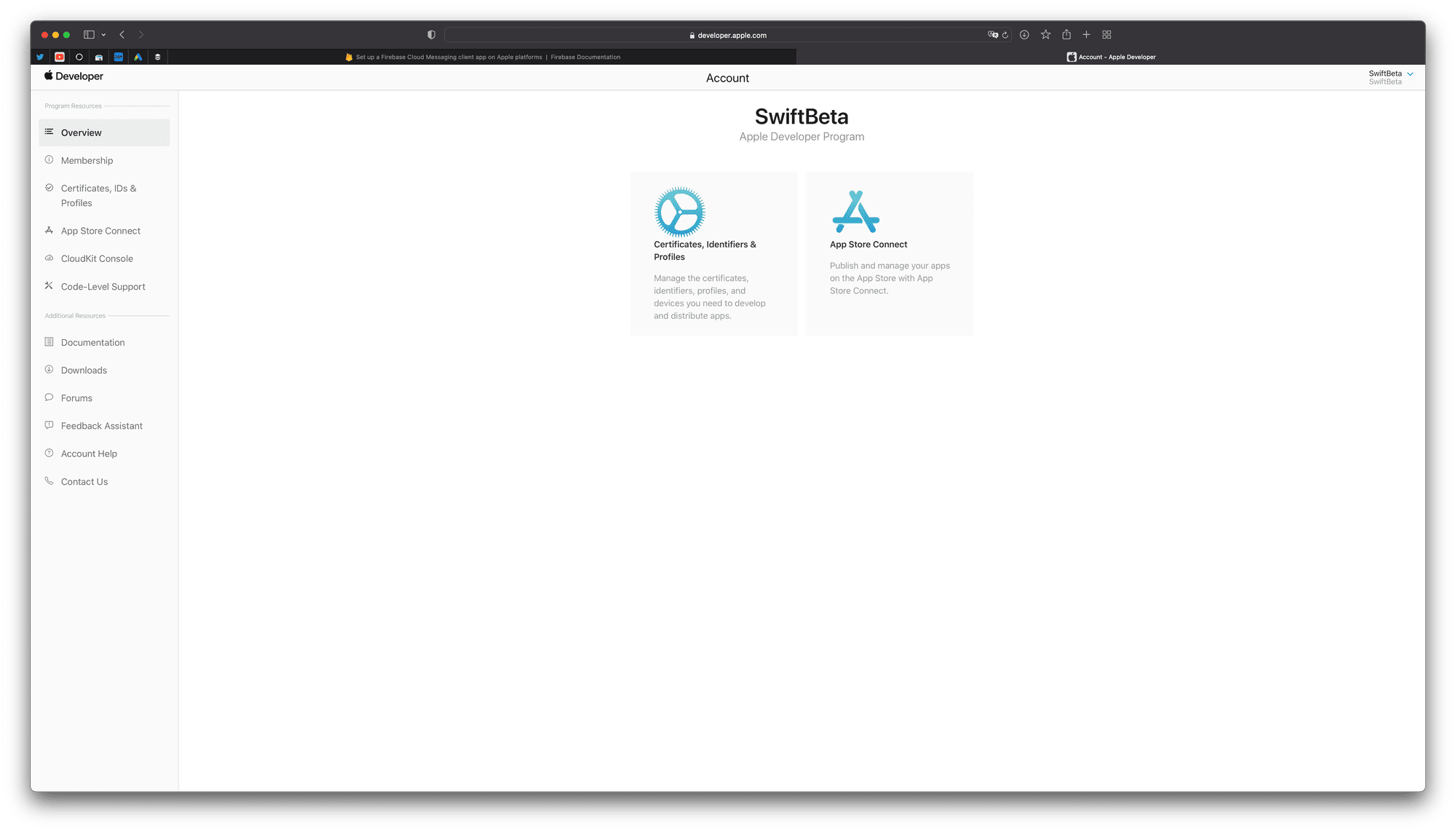1456x832 pixels.
Task: Expand the SwiftBeta account dropdown chevron
Action: click(1410, 74)
